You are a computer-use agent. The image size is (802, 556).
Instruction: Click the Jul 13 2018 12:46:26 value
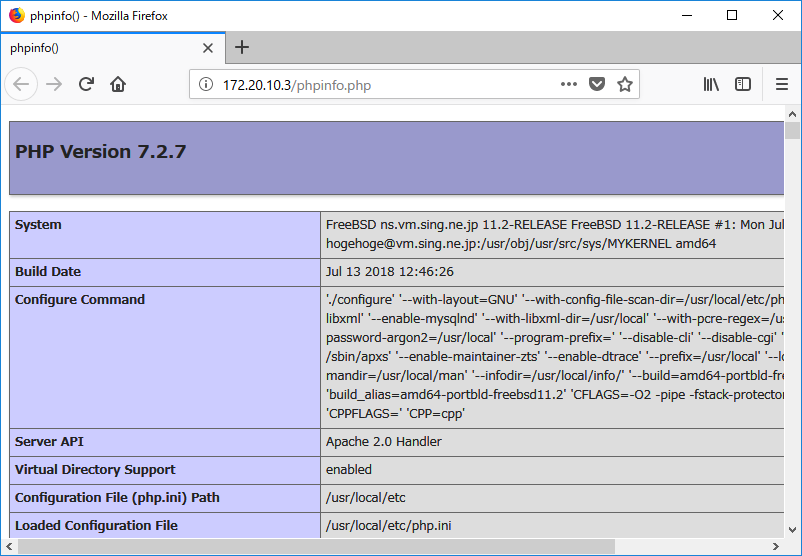[x=390, y=272]
